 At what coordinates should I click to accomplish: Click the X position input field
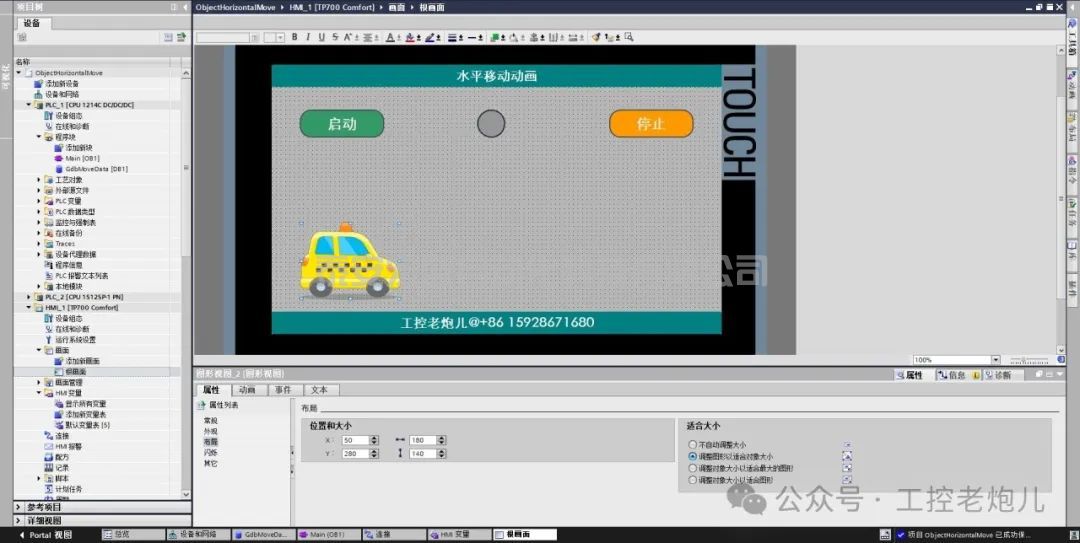click(354, 440)
